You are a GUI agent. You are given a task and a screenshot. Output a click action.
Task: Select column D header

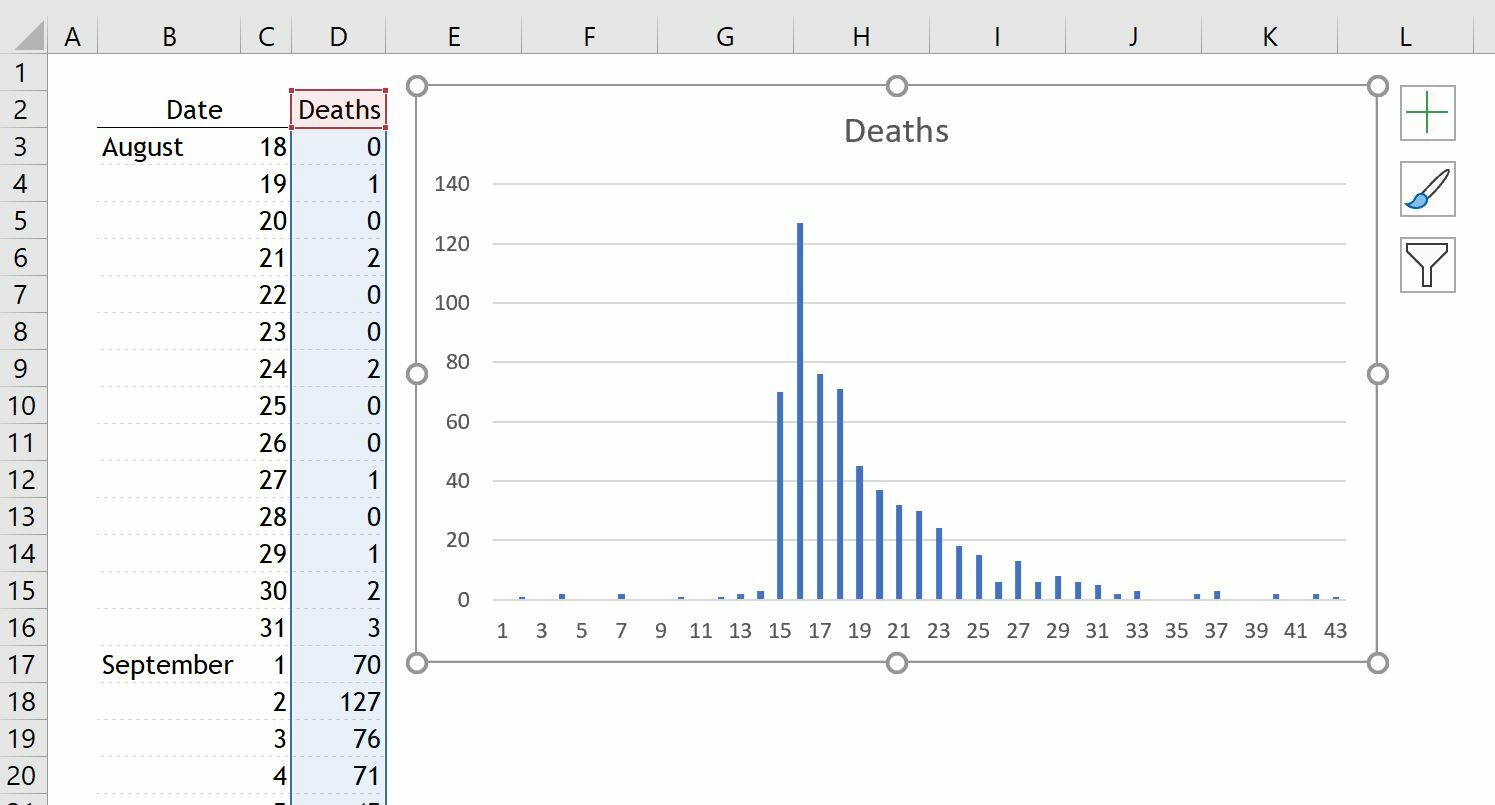[338, 37]
